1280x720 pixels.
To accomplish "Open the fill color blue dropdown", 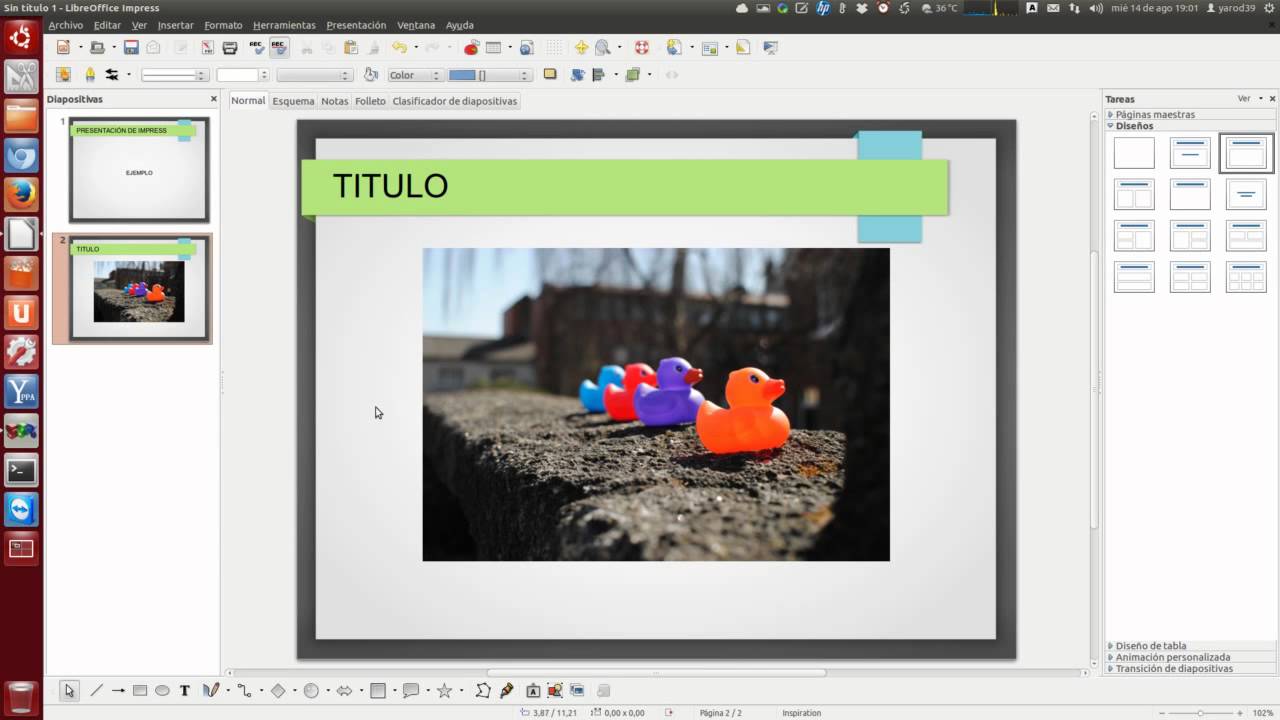I will click(489, 75).
